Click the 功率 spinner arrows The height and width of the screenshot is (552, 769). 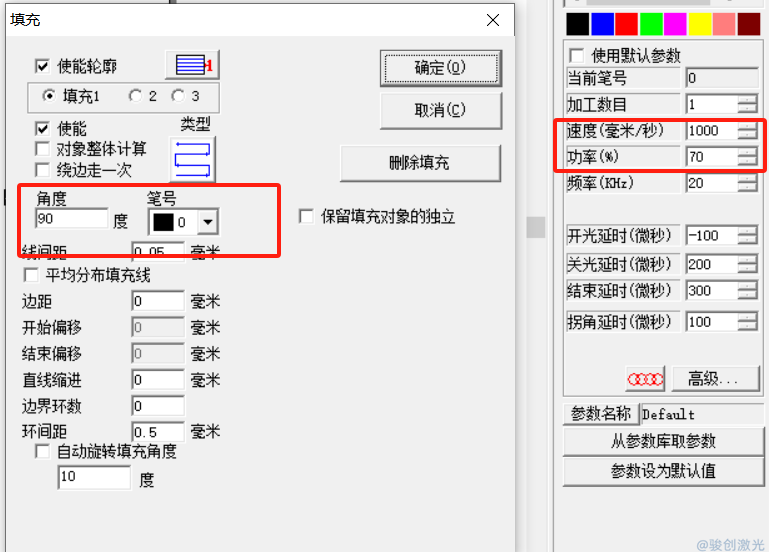(x=748, y=157)
